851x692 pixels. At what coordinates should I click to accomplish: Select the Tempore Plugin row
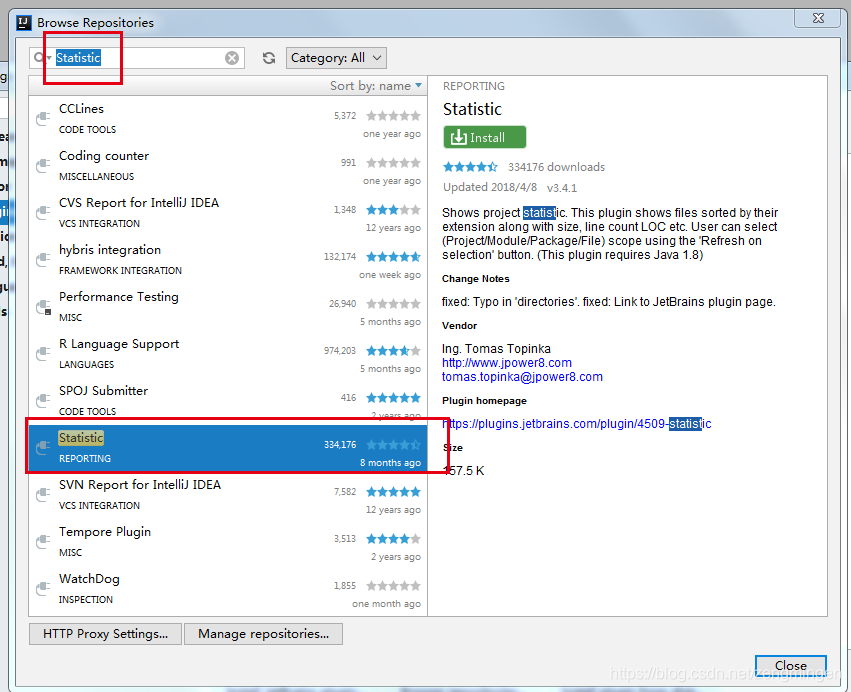[x=228, y=542]
